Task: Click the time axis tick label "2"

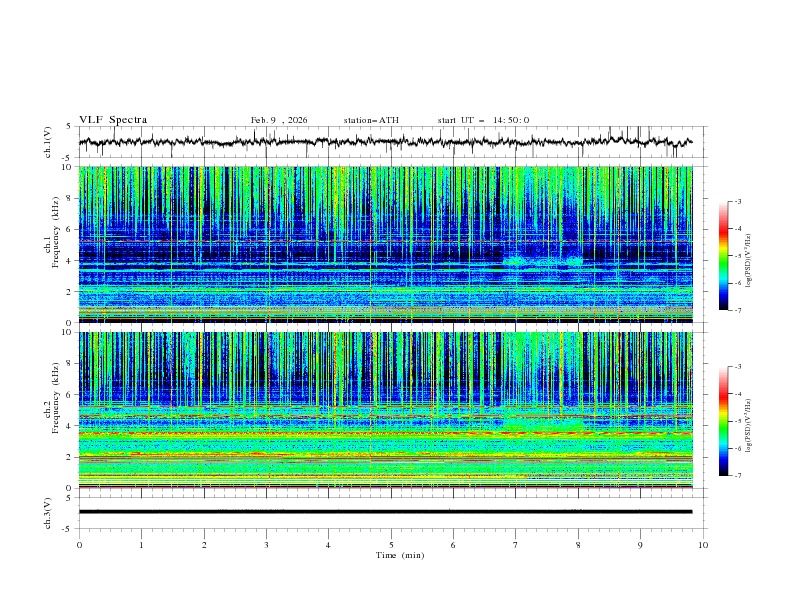Action: [x=204, y=545]
